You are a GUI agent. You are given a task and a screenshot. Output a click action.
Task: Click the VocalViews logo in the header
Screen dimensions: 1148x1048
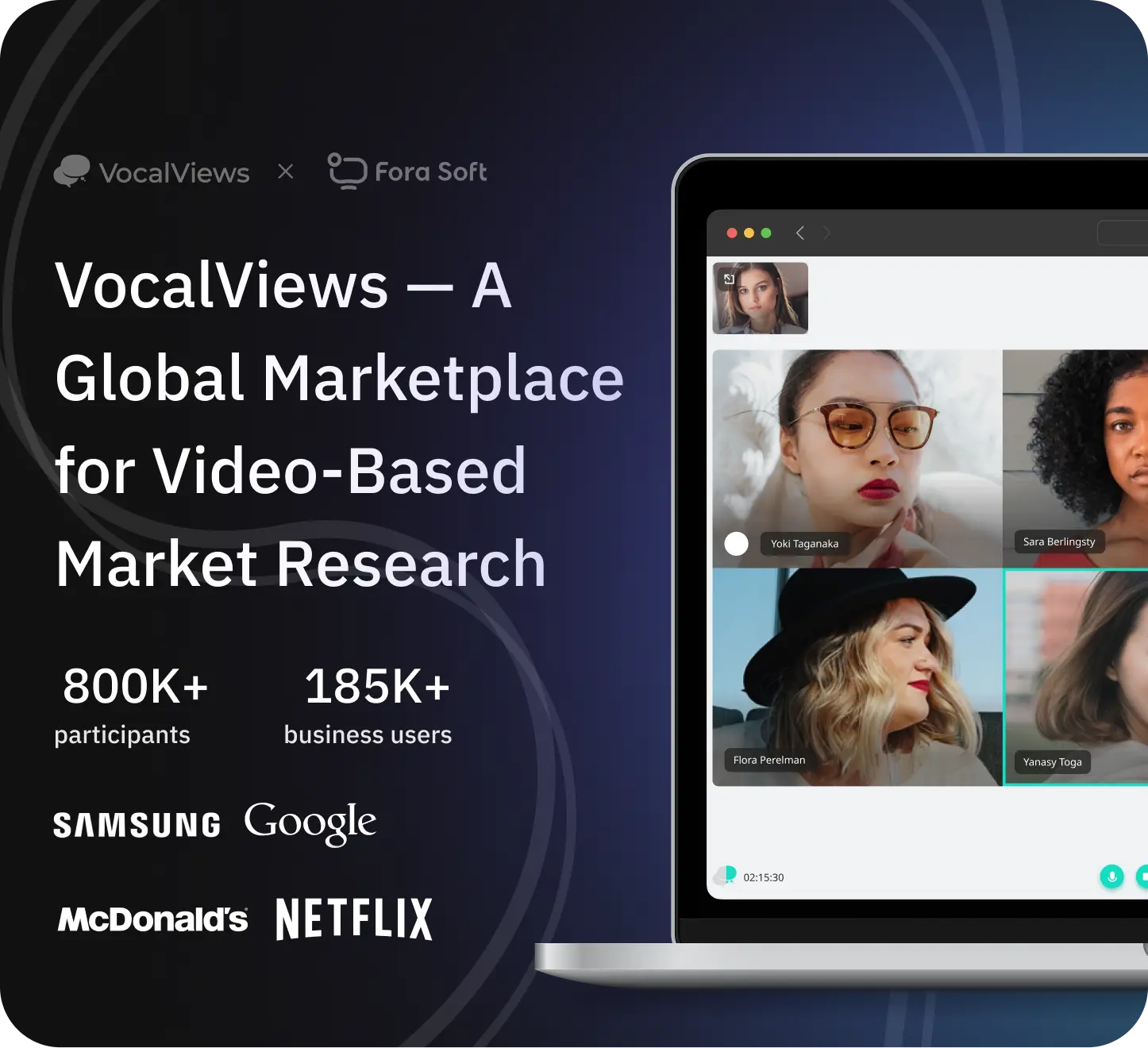152,171
